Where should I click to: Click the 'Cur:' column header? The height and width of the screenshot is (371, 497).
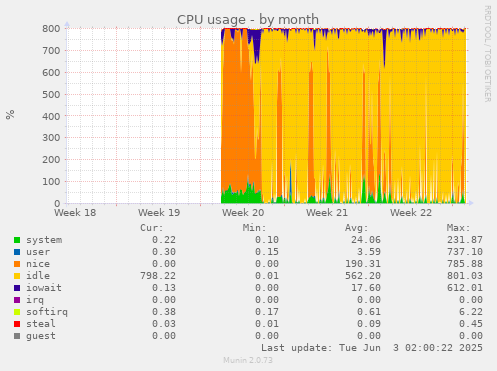[x=152, y=228]
